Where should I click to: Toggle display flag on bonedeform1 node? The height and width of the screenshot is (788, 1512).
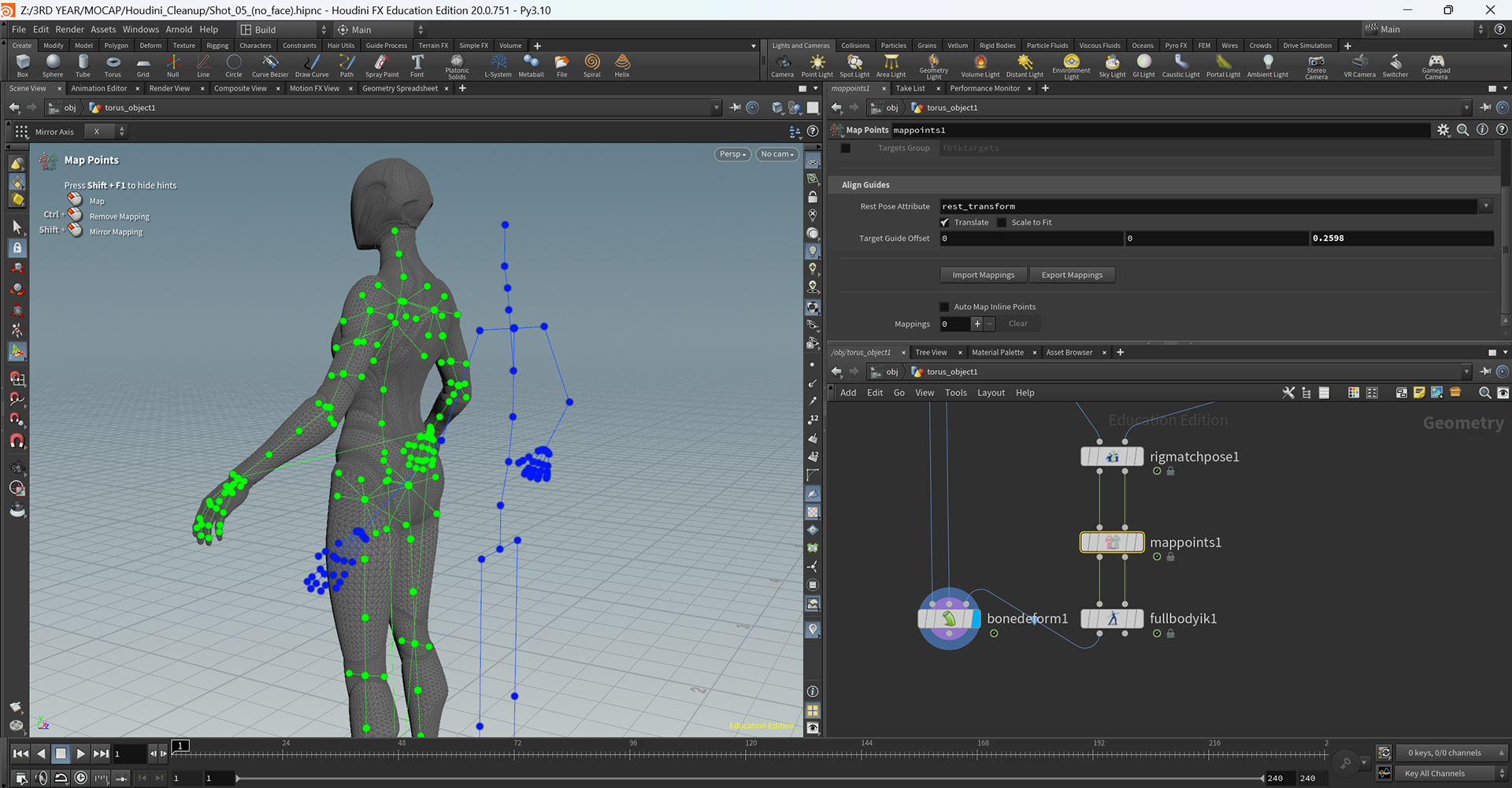(976, 619)
